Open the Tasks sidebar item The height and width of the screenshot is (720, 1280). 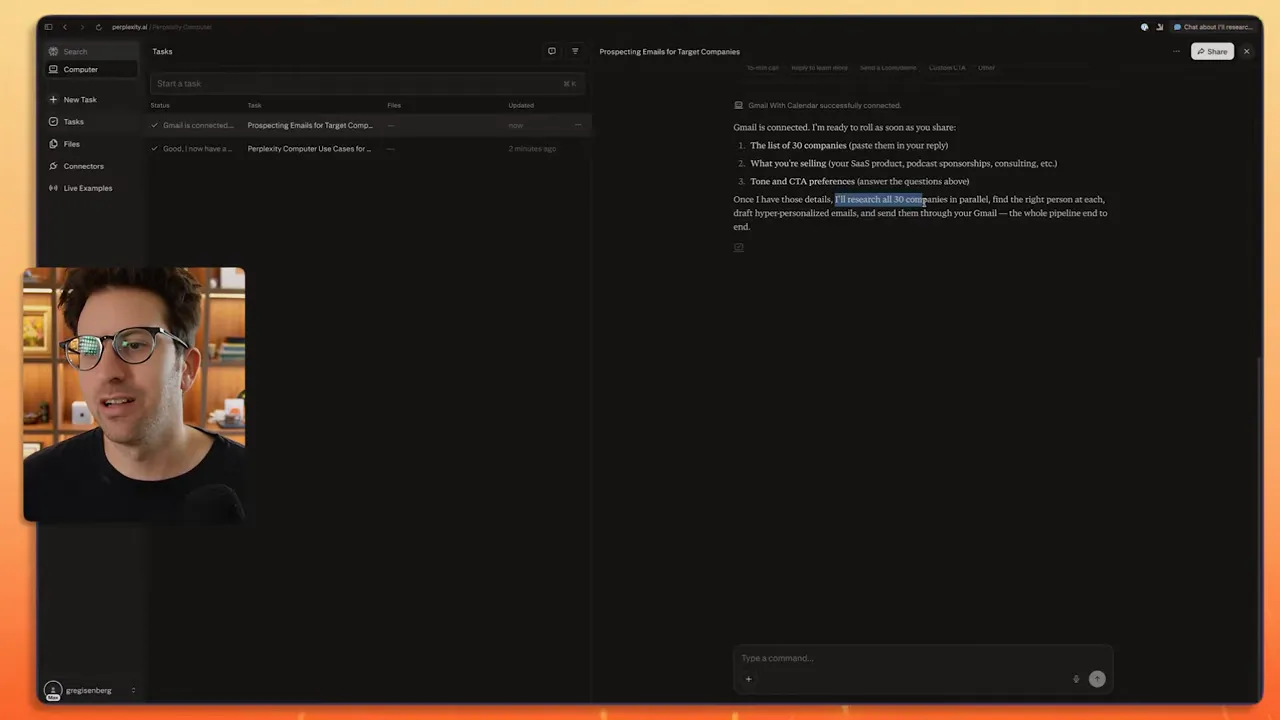pos(92,122)
